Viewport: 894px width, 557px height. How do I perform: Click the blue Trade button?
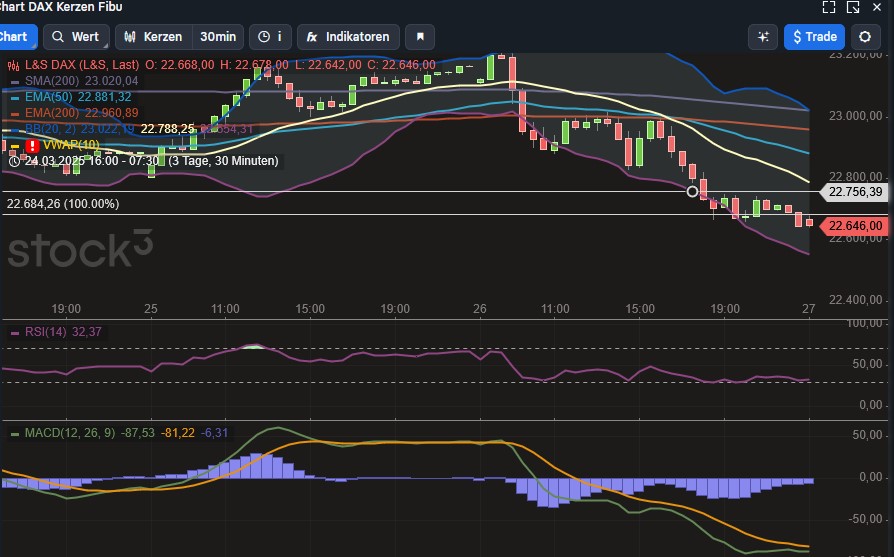pyautogui.click(x=814, y=37)
